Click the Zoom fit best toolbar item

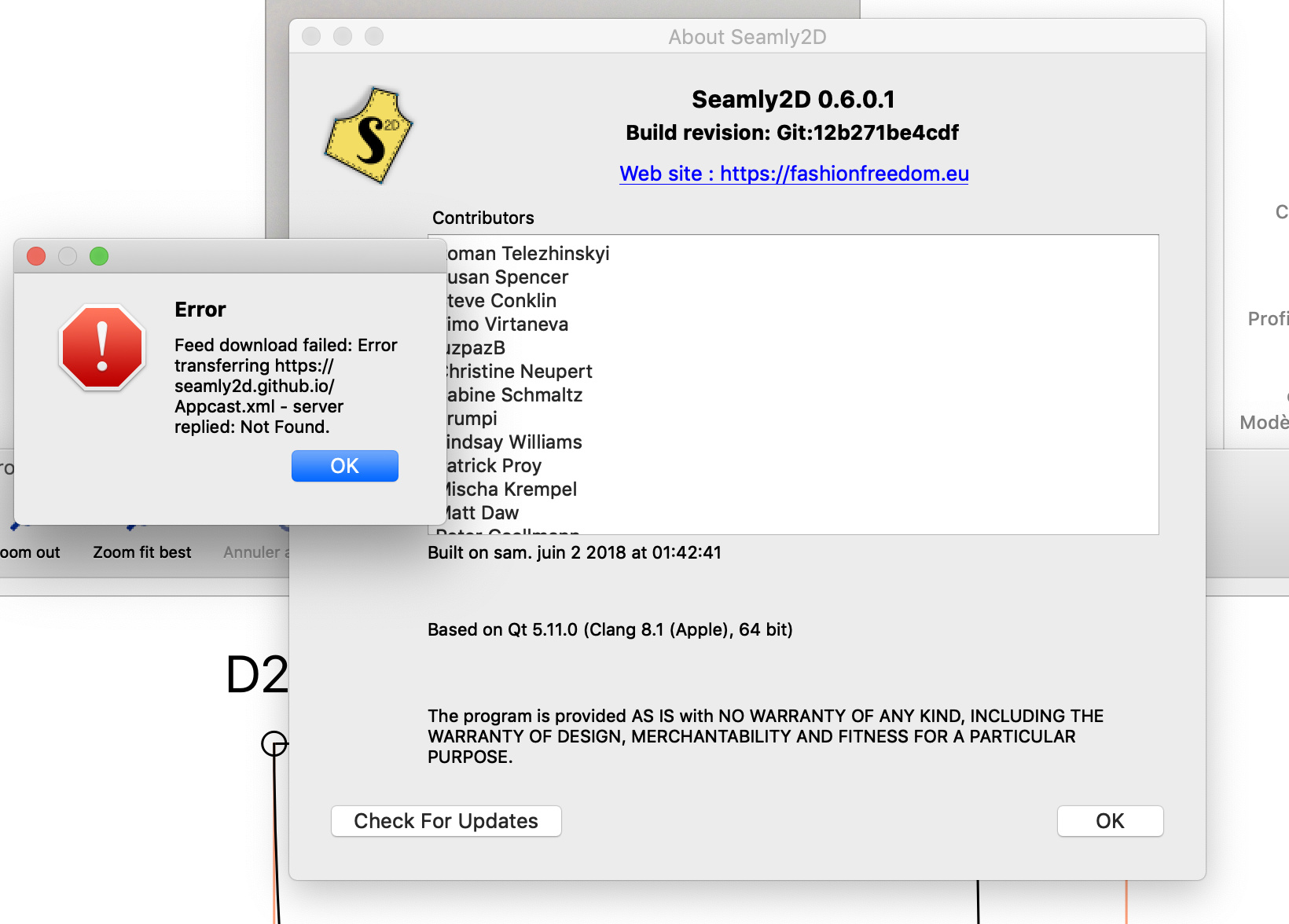click(141, 552)
